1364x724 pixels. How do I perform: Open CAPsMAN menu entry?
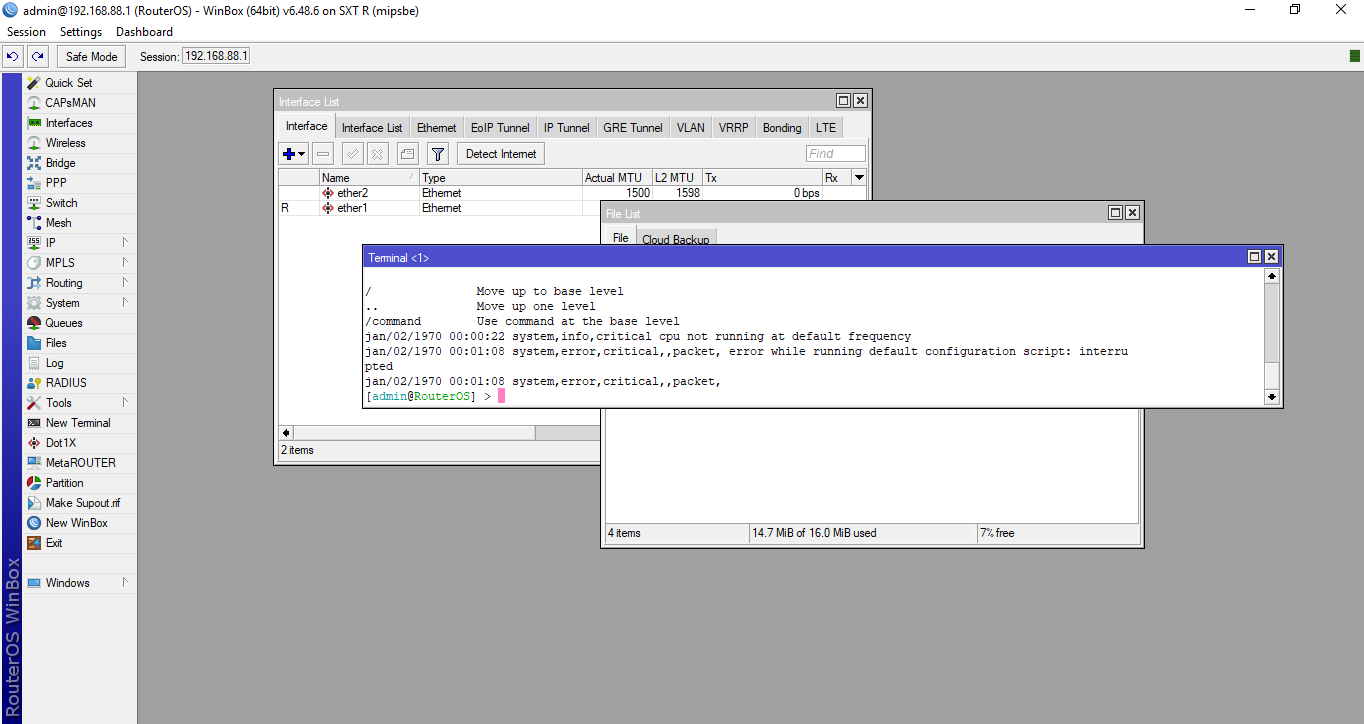coord(70,103)
